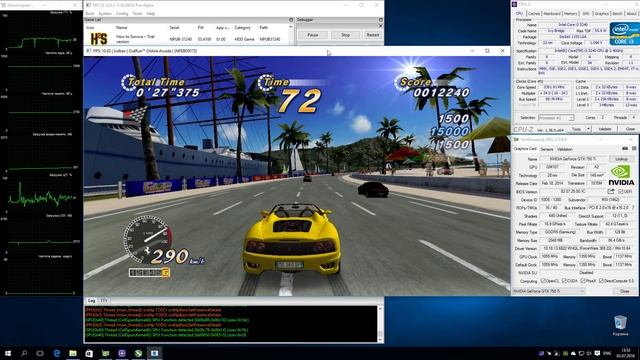Click the Game List vertical scrollbar
The height and width of the screenshot is (360, 640).
pyautogui.click(x=291, y=35)
